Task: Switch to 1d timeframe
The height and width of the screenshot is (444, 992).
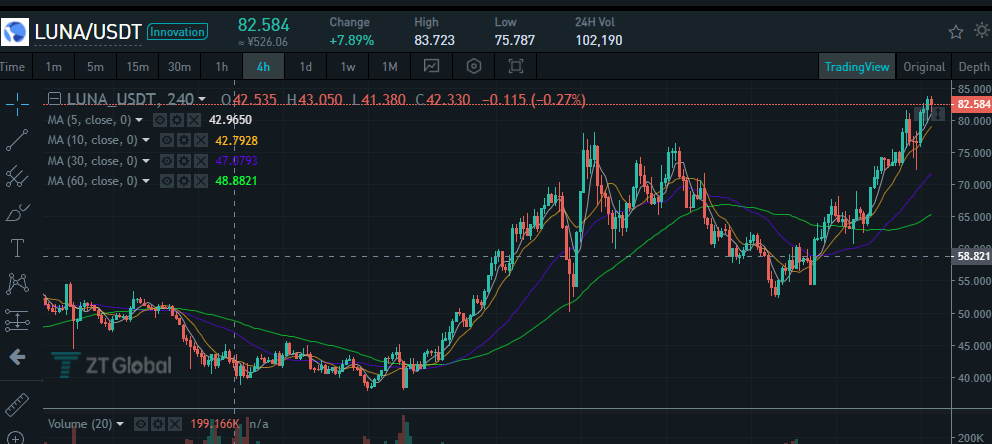Action: 306,66
